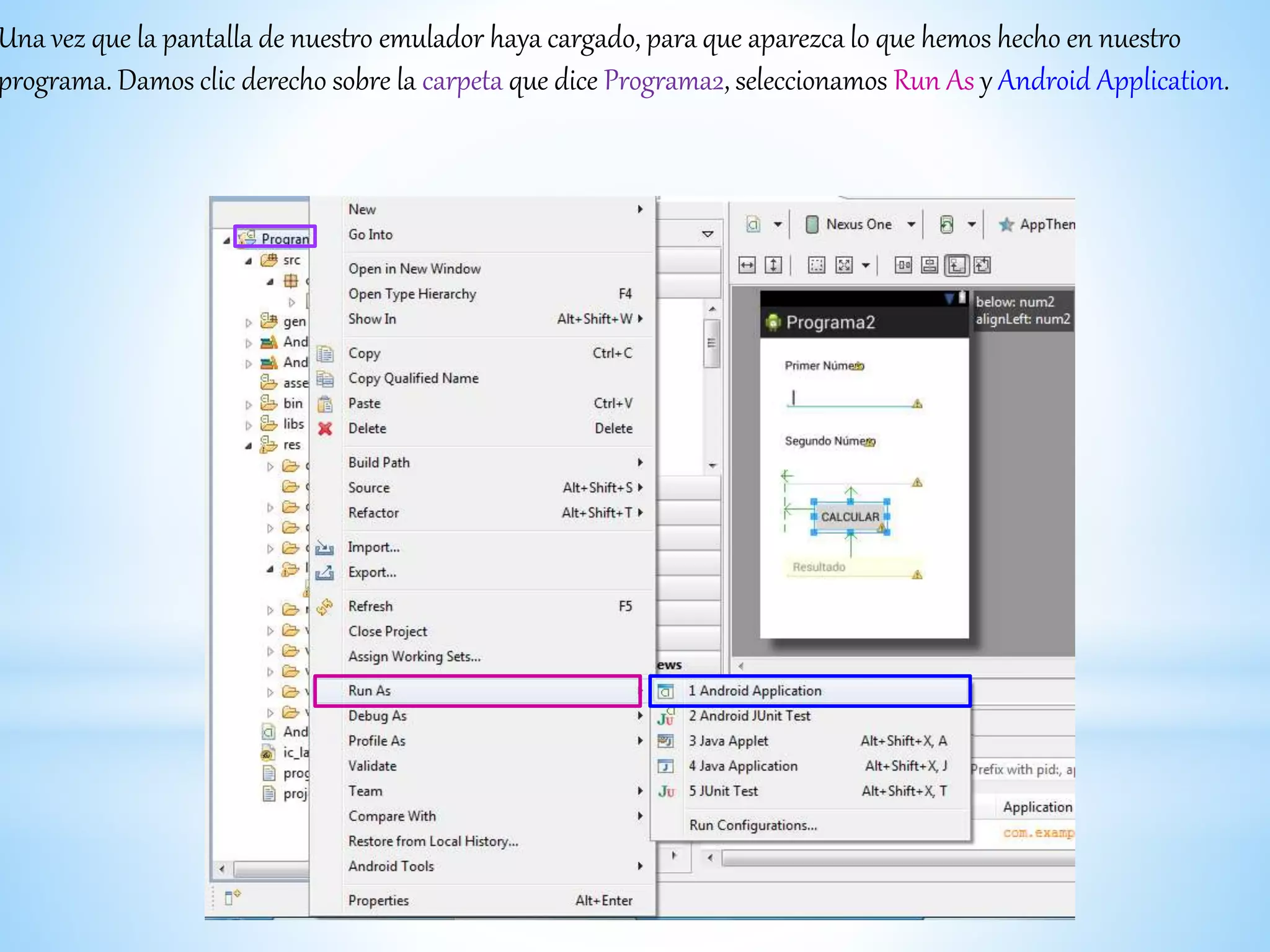Select the bin folder
This screenshot has height=952, width=1270.
click(x=282, y=403)
